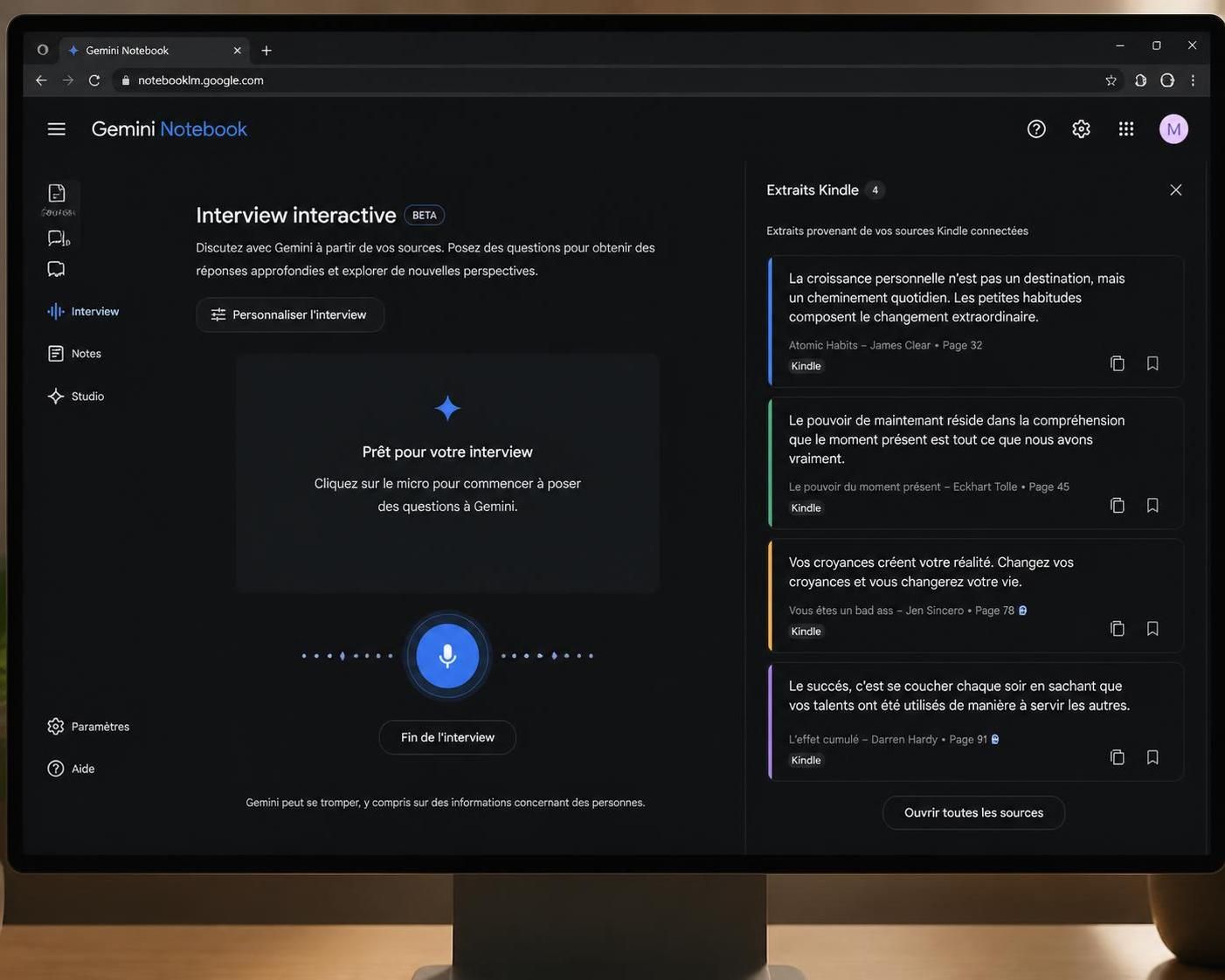Click the Kindle tag on the Eckhart Tolle card
The width and height of the screenshot is (1225, 980).
806,508
